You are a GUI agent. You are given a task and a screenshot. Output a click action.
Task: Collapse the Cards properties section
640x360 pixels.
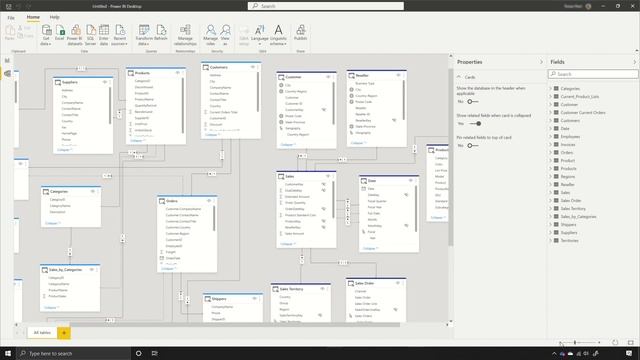[459, 77]
